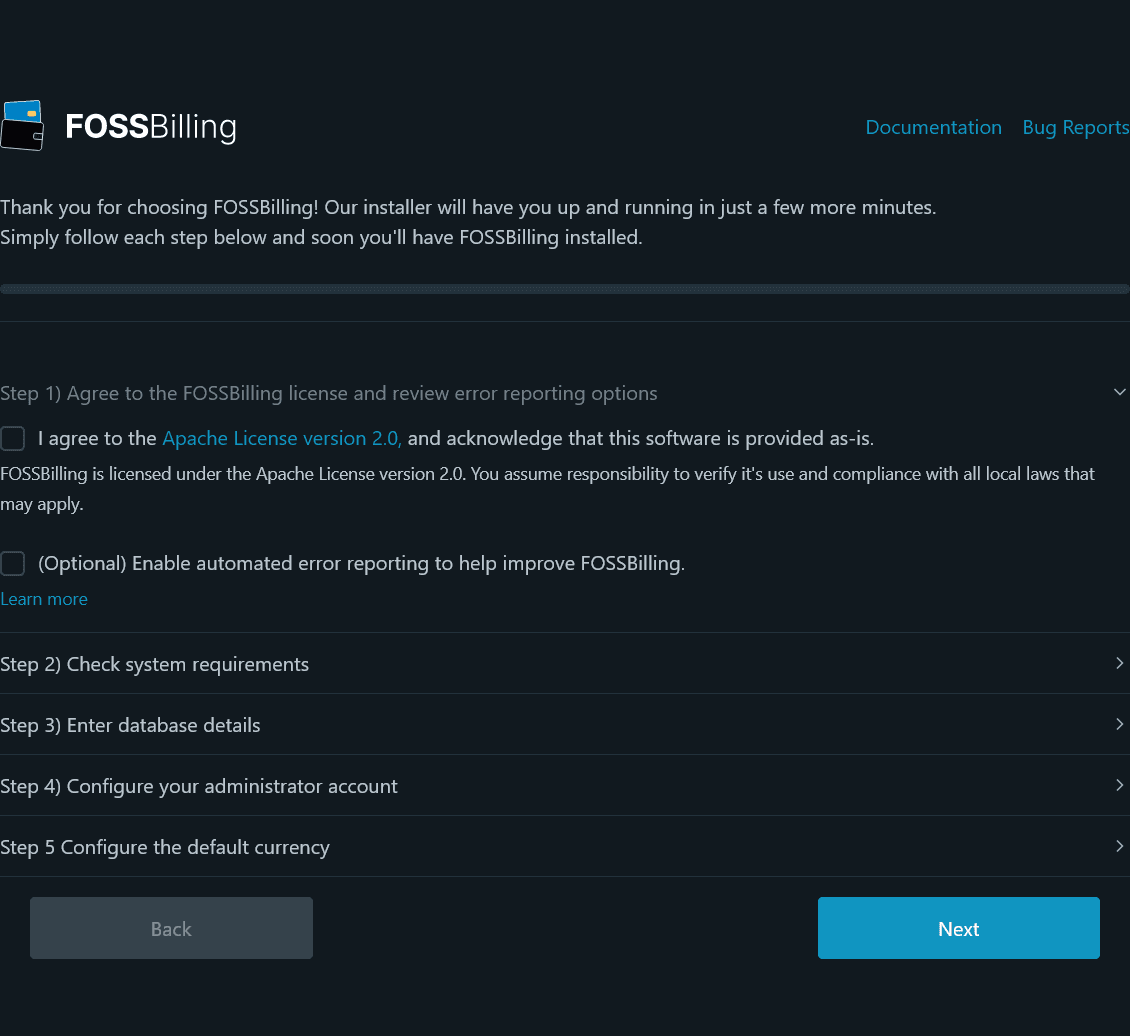This screenshot has height=1036, width=1130.
Task: Click the right arrow beside Step 2
Action: pyautogui.click(x=1119, y=663)
